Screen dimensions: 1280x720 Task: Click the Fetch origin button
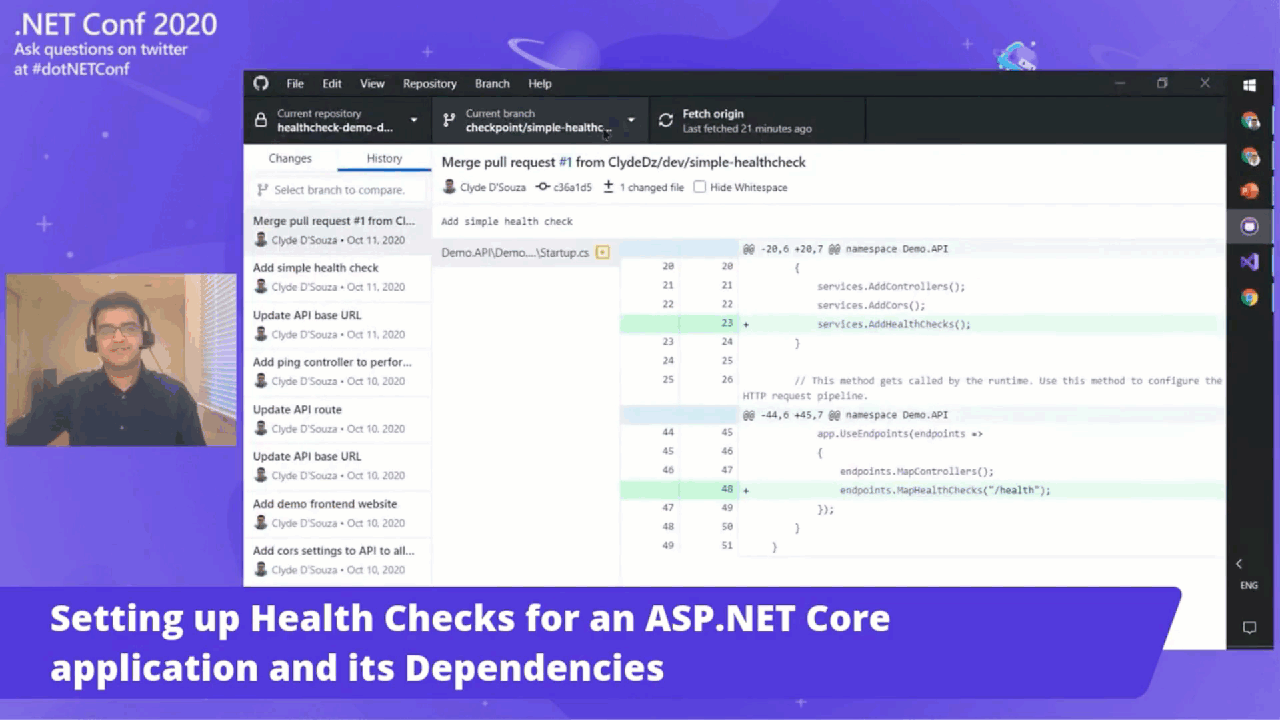click(757, 121)
